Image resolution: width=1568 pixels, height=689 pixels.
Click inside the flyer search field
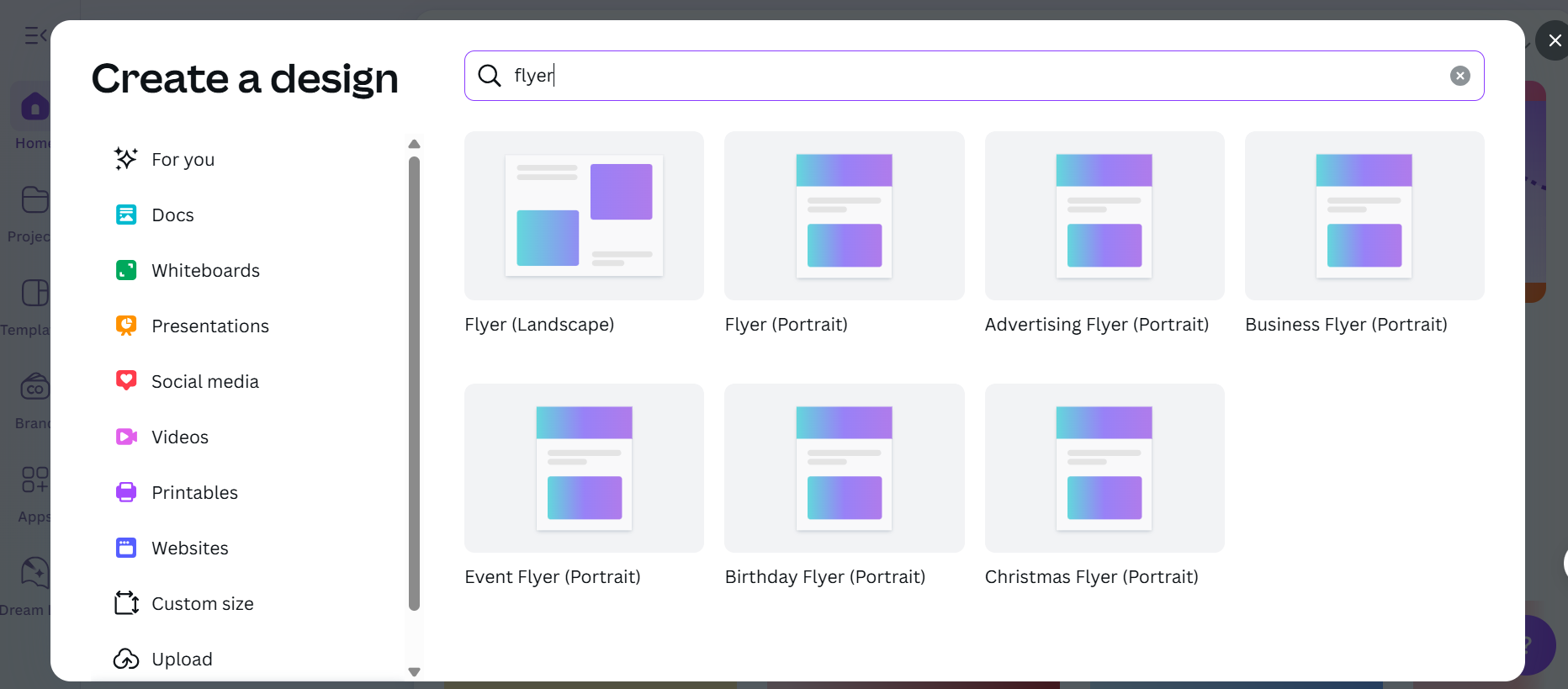974,76
